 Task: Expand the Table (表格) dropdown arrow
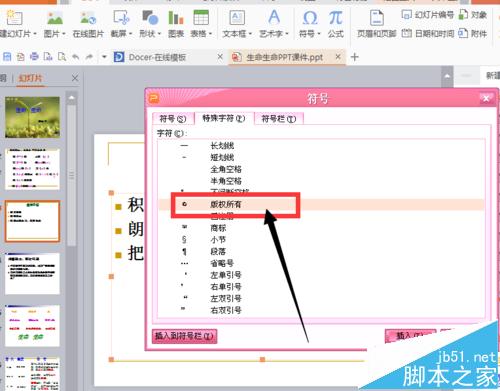point(210,34)
